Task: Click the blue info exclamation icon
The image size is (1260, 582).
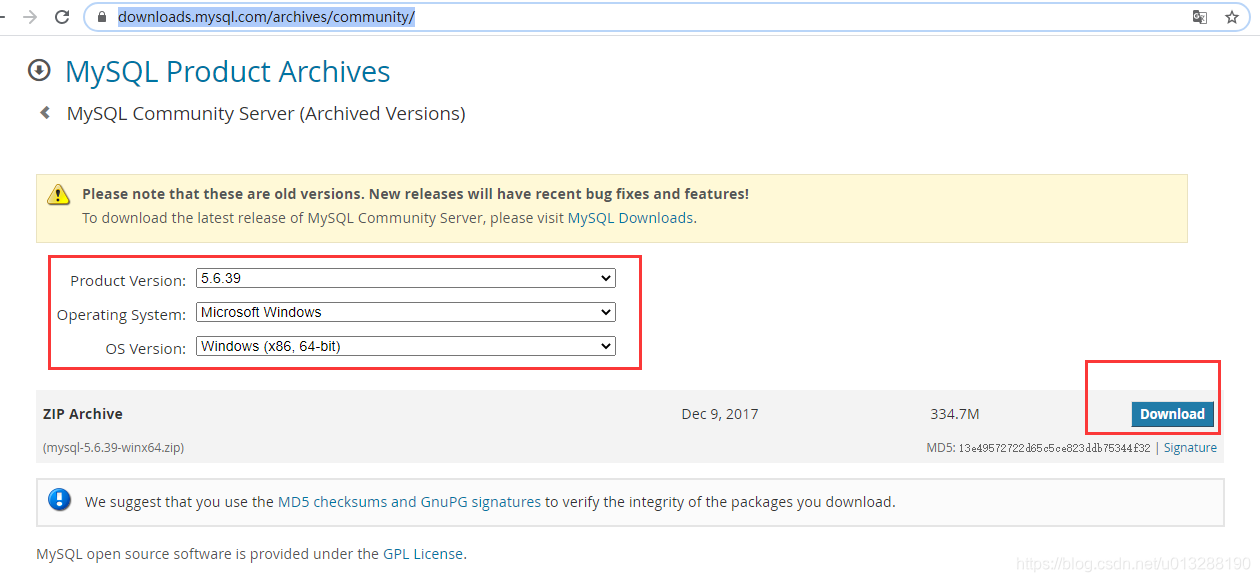Action: [60, 500]
